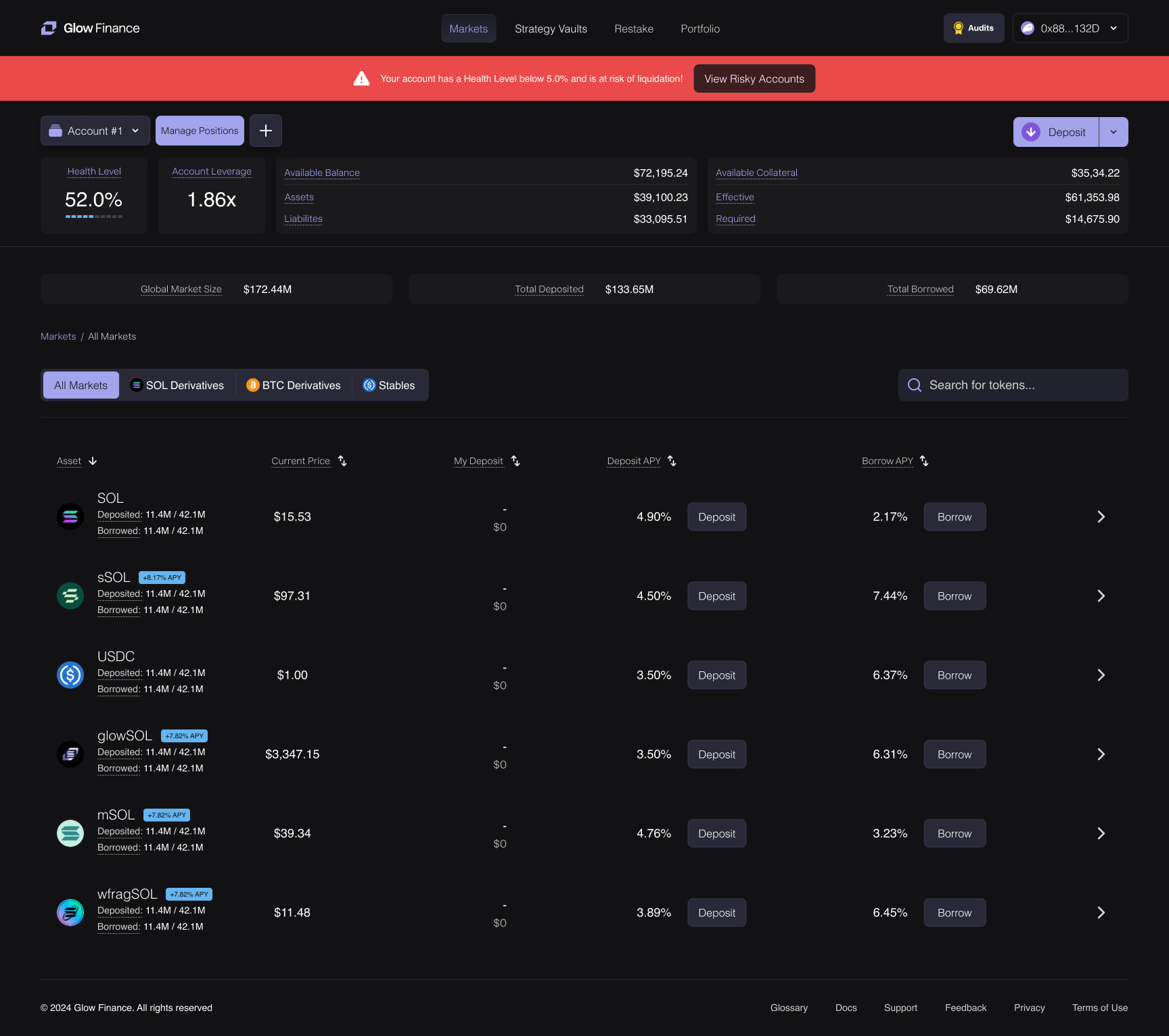Screen dimensions: 1169x1036
Task: Click the warning triangle in the alert banner
Action: tap(362, 78)
